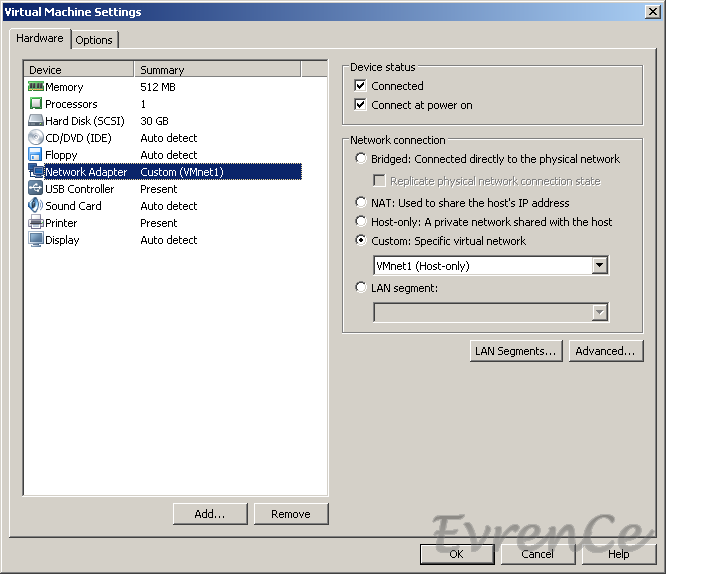Toggle Connect at power on checkbox
713x578 pixels.
pyautogui.click(x=361, y=105)
